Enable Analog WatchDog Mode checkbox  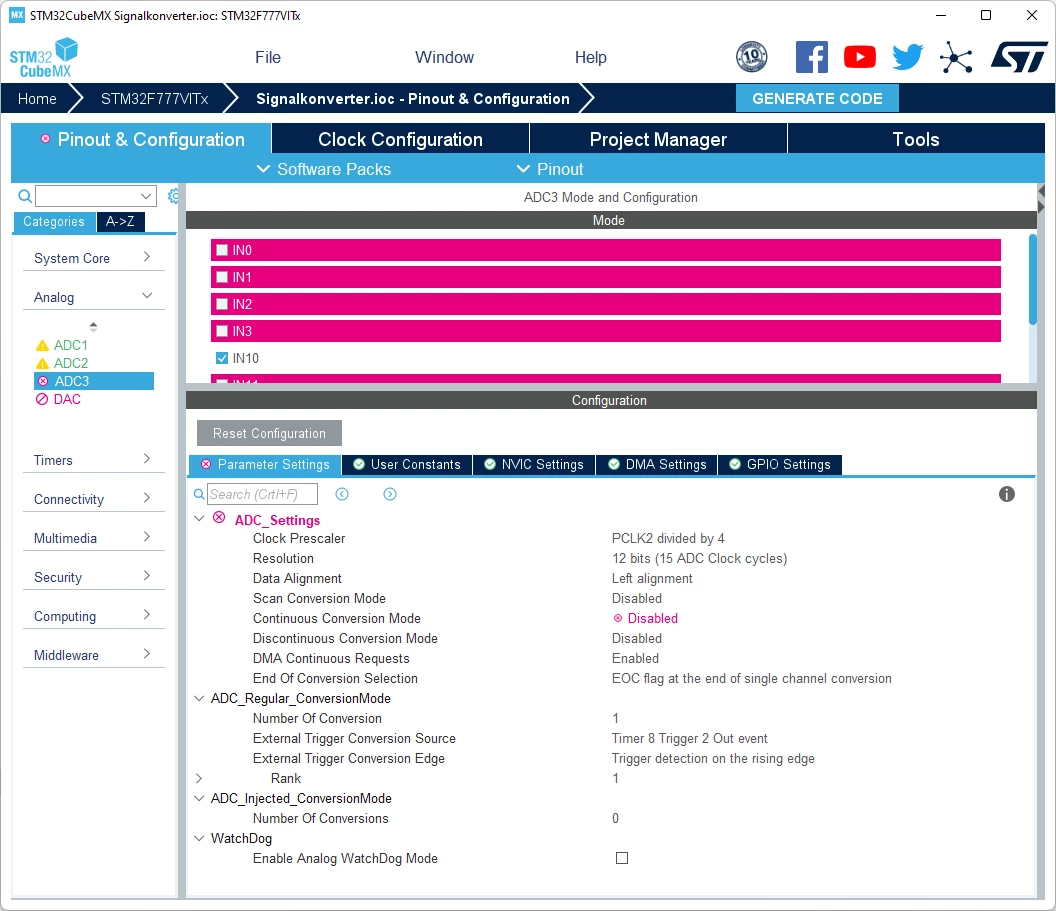tap(622, 858)
